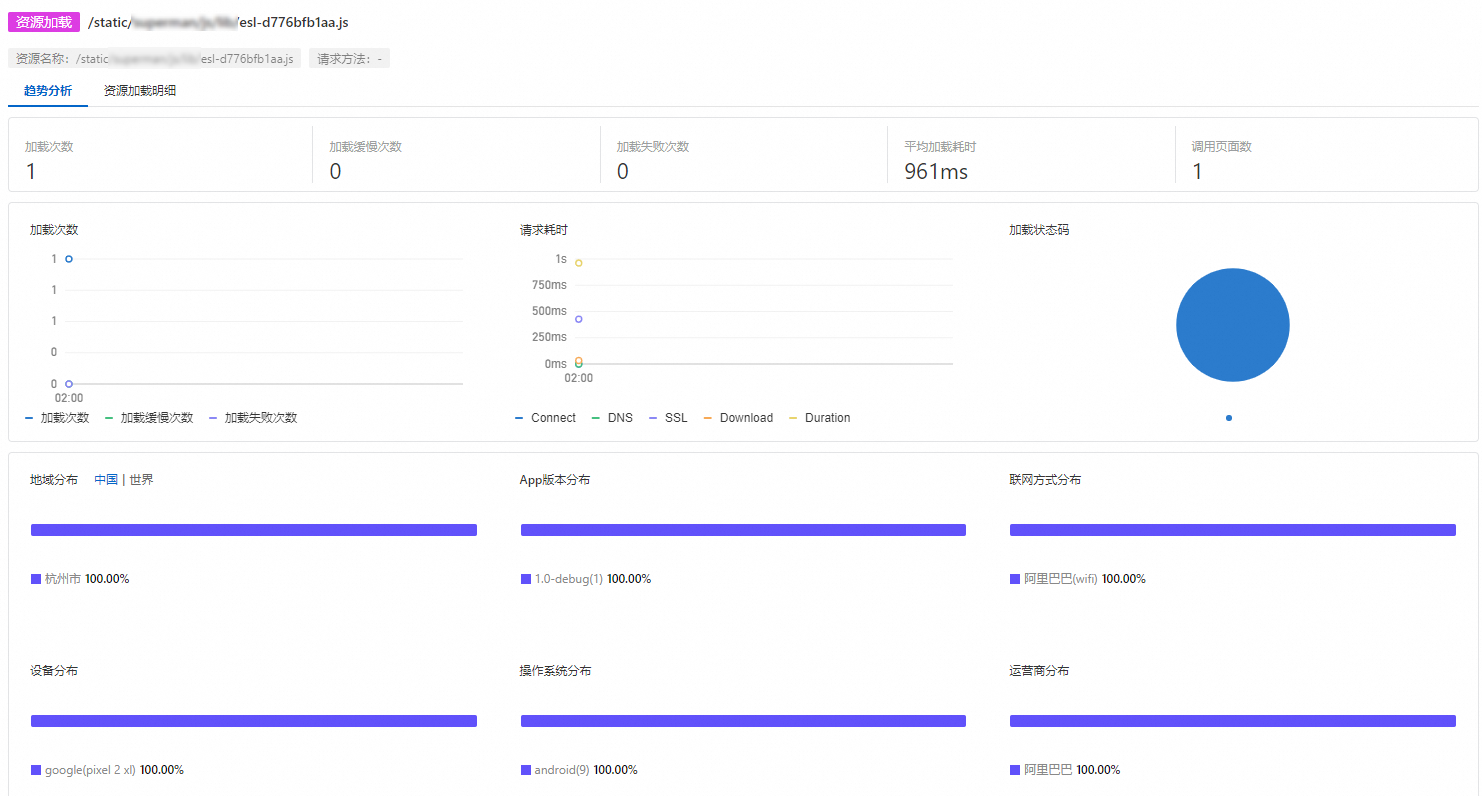Screen dimensions: 1482x796
Task: Click the esl-d776bfb1aa.js resource path title
Action: coord(219,22)
